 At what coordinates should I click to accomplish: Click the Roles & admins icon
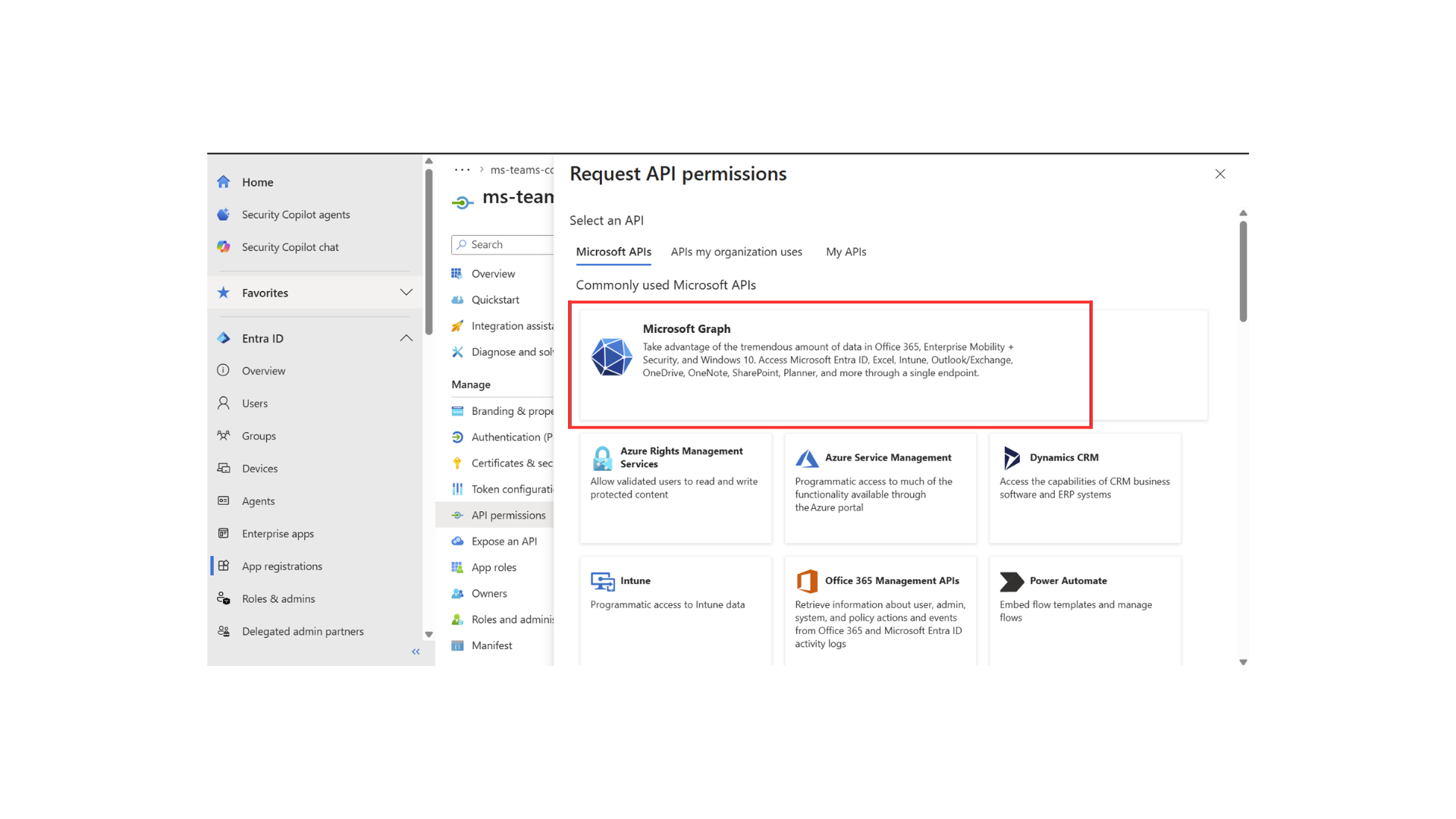(224, 598)
